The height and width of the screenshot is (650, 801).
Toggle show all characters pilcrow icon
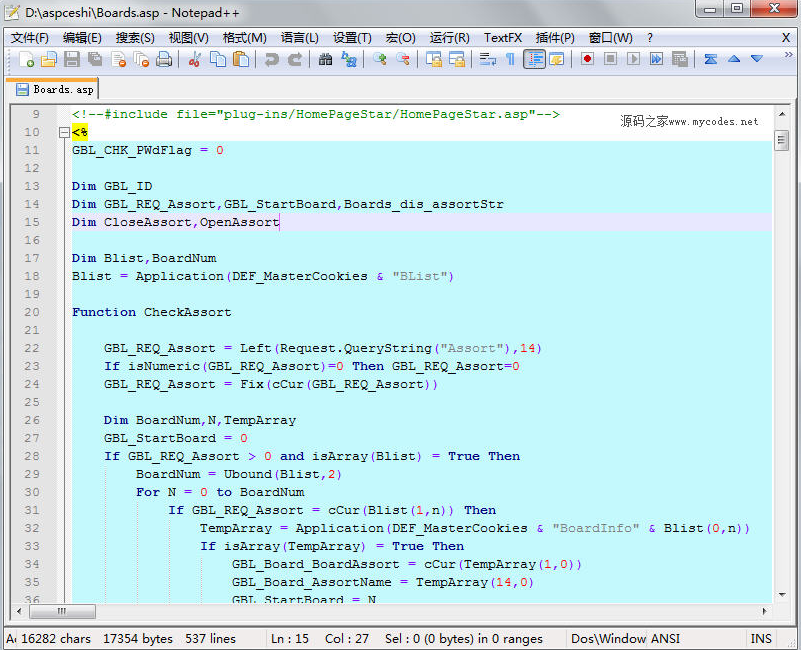coord(510,60)
